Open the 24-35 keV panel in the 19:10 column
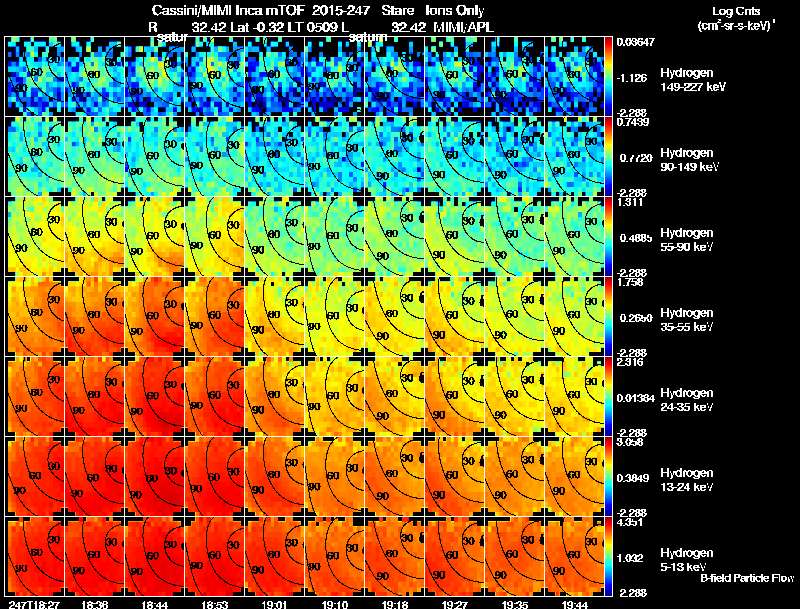800x609 pixels. tap(335, 396)
